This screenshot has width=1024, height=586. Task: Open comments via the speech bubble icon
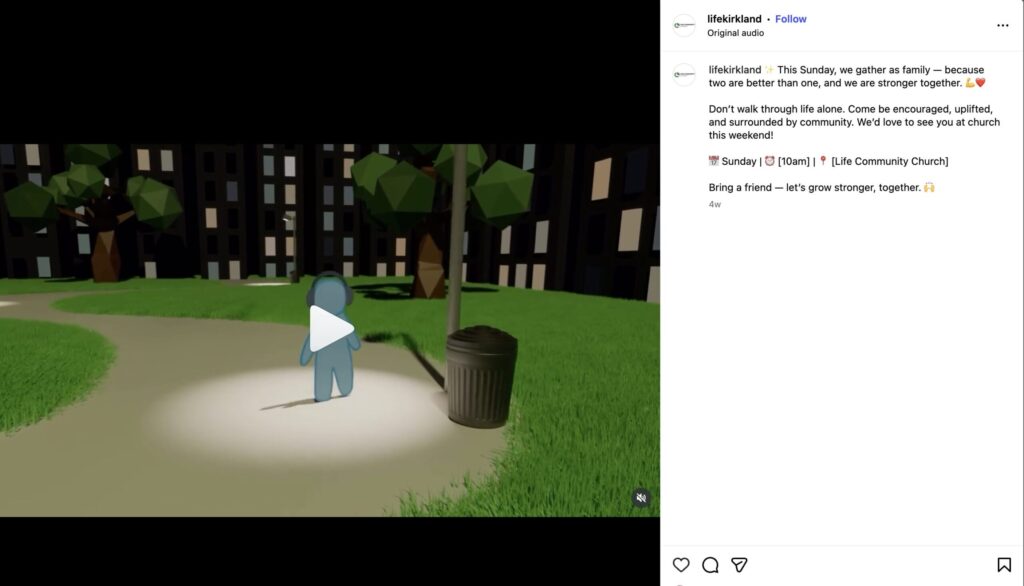point(710,565)
